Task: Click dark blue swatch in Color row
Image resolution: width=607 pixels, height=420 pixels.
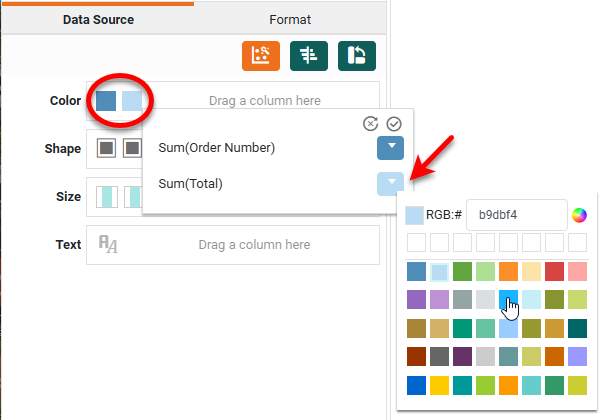Action: pos(106,101)
